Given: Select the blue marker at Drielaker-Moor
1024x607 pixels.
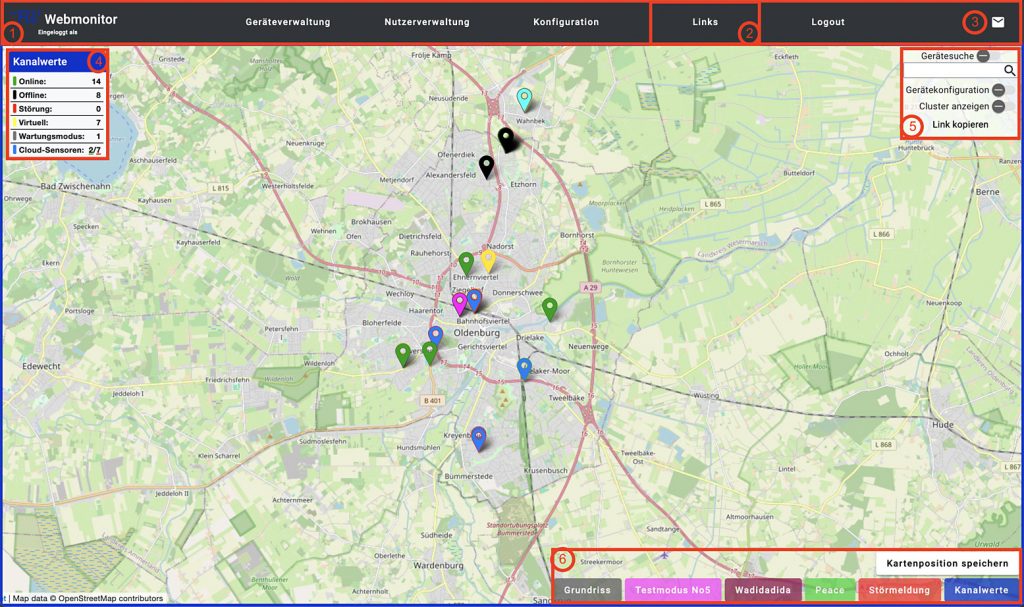Looking at the screenshot, I should pyautogui.click(x=524, y=369).
